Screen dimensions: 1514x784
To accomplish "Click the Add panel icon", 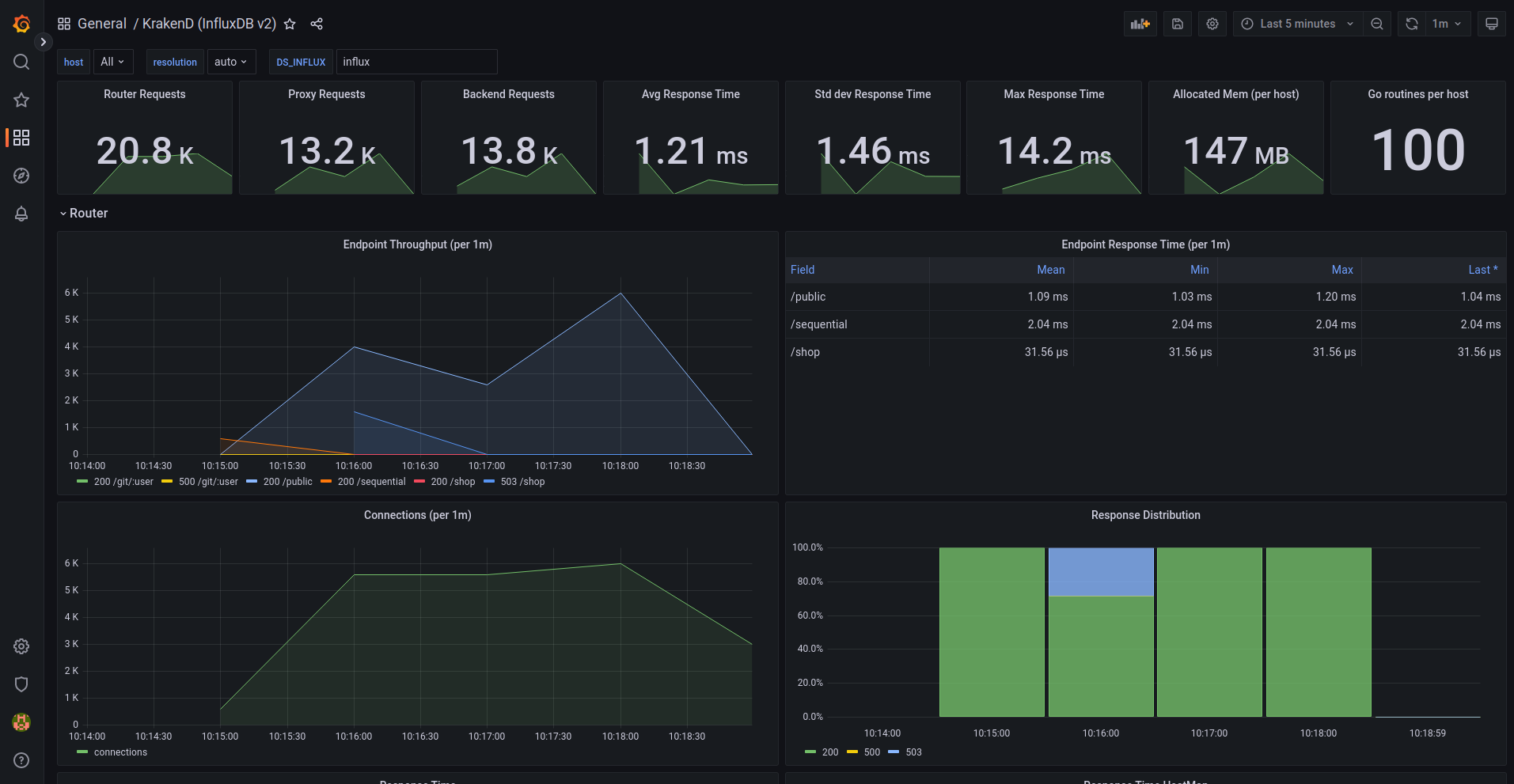I will tap(1140, 24).
